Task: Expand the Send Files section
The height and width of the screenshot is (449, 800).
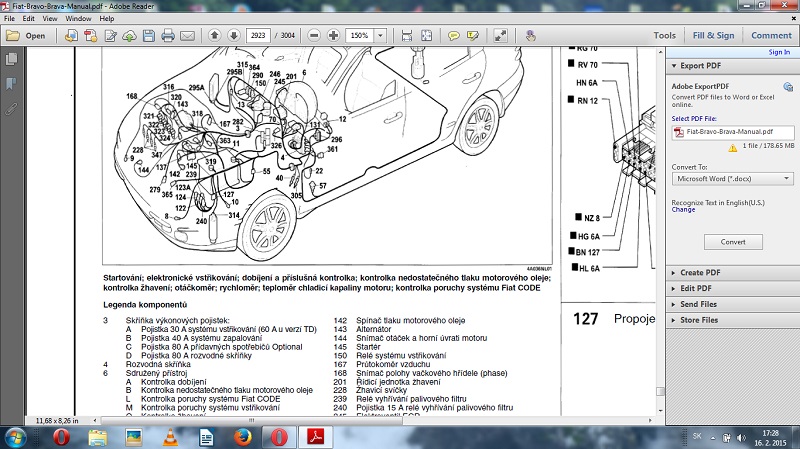Action: pyautogui.click(x=700, y=304)
